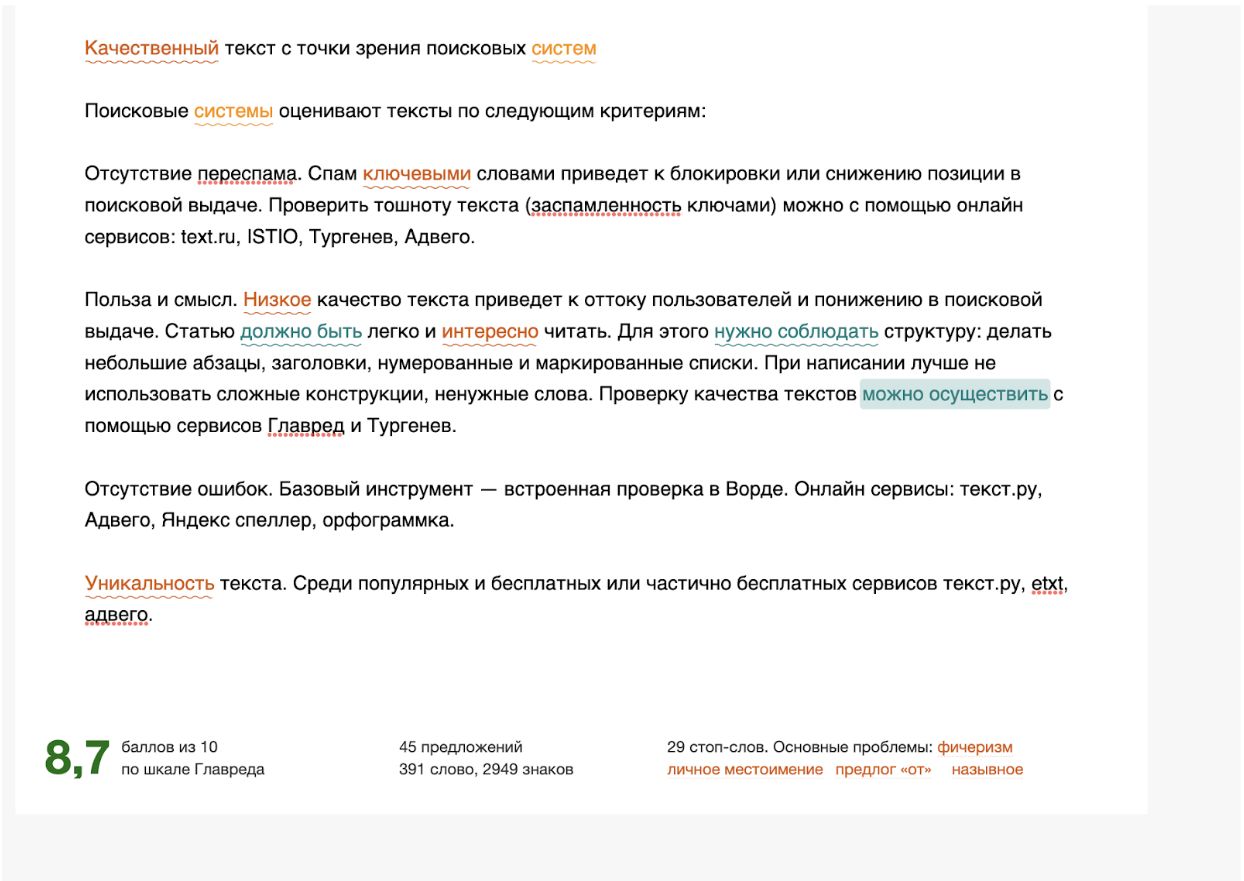Select the orange-highlighted word "системы"
The height and width of the screenshot is (881, 1244).
(233, 111)
